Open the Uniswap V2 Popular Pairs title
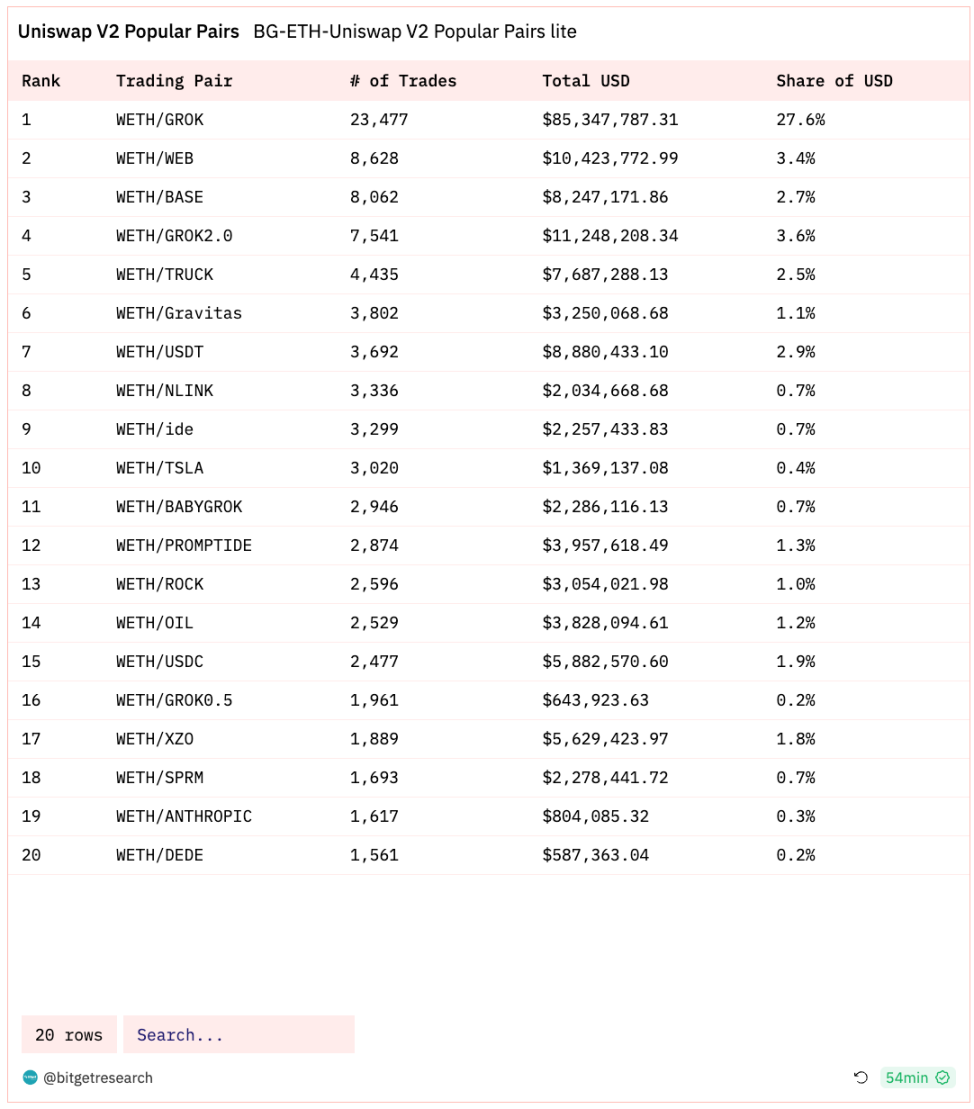974x1109 pixels. 128,31
